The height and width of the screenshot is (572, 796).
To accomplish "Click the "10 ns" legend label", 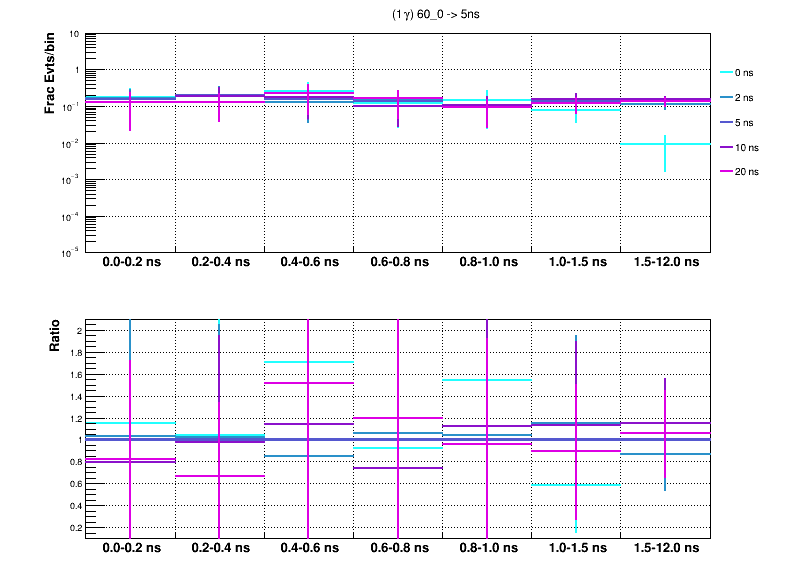I will (x=745, y=147).
